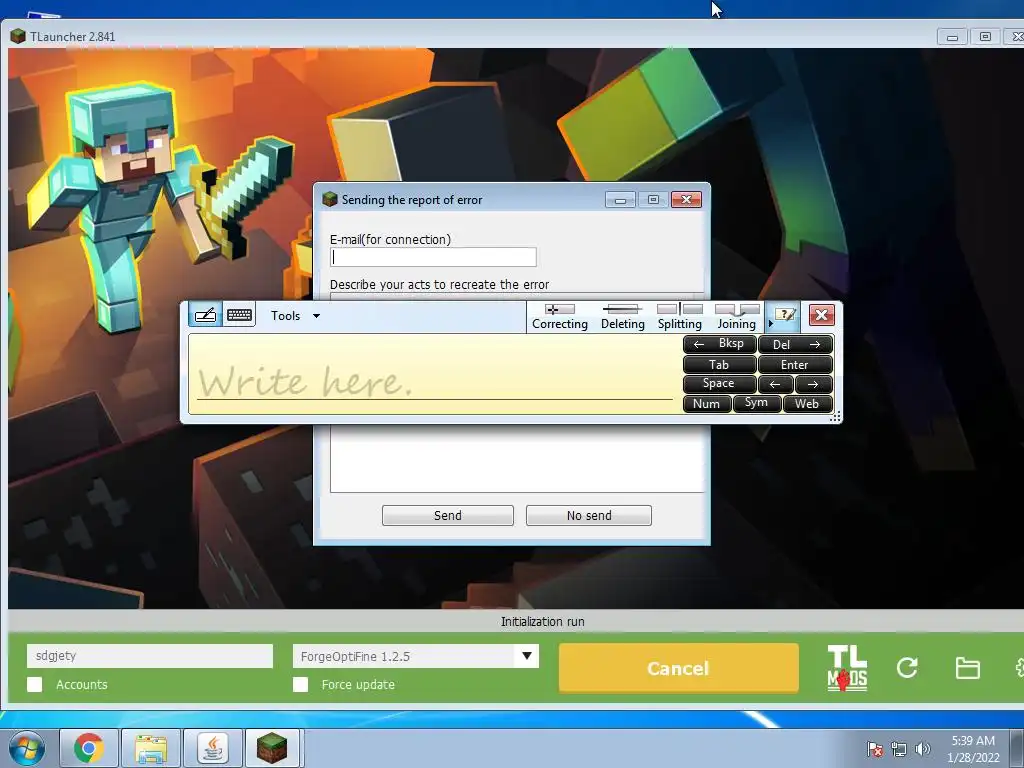Click the Enter key in input panel
Viewport: 1024px width, 768px height.
click(x=795, y=364)
